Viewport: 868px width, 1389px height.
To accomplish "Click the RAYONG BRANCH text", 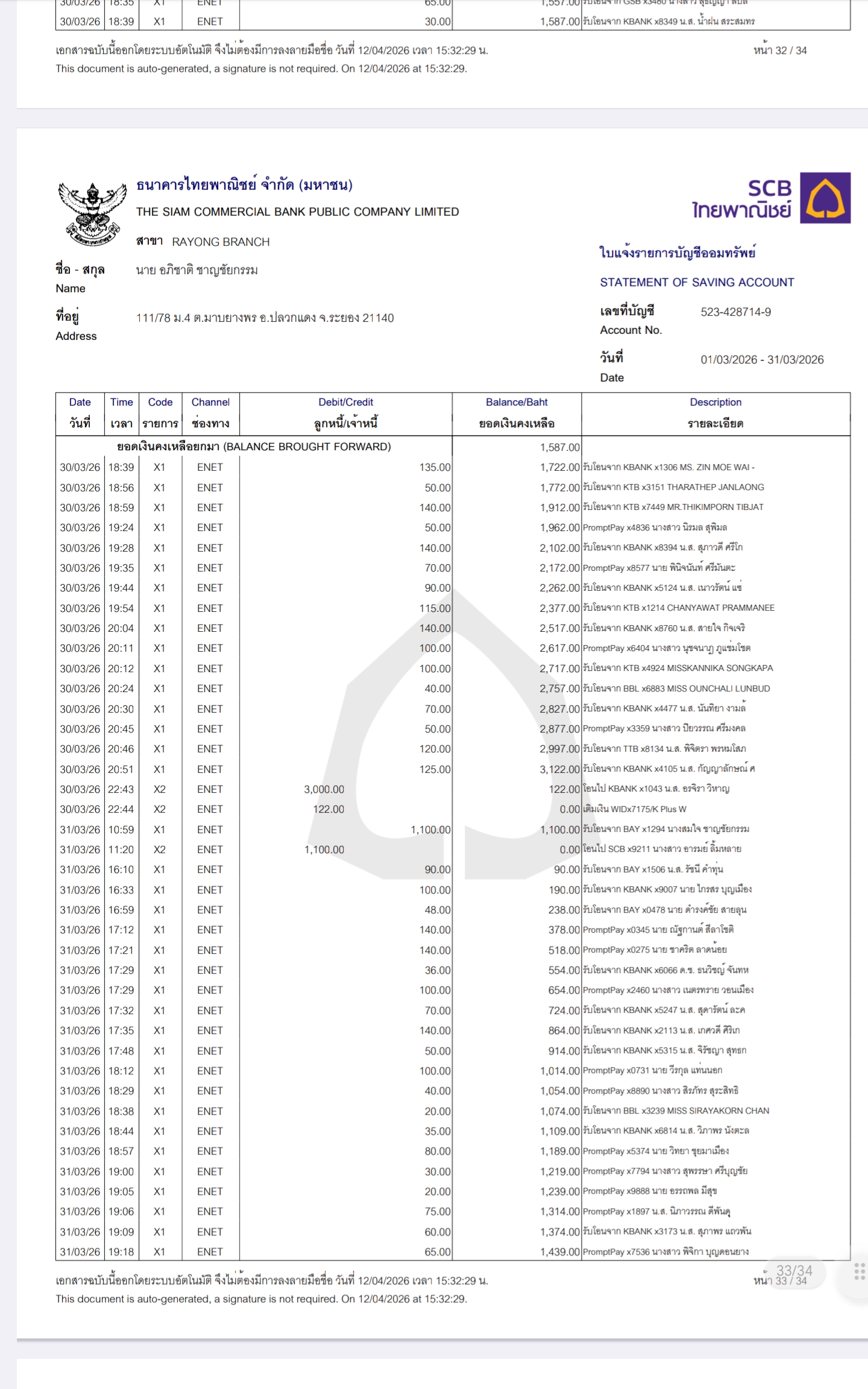I will point(221,242).
